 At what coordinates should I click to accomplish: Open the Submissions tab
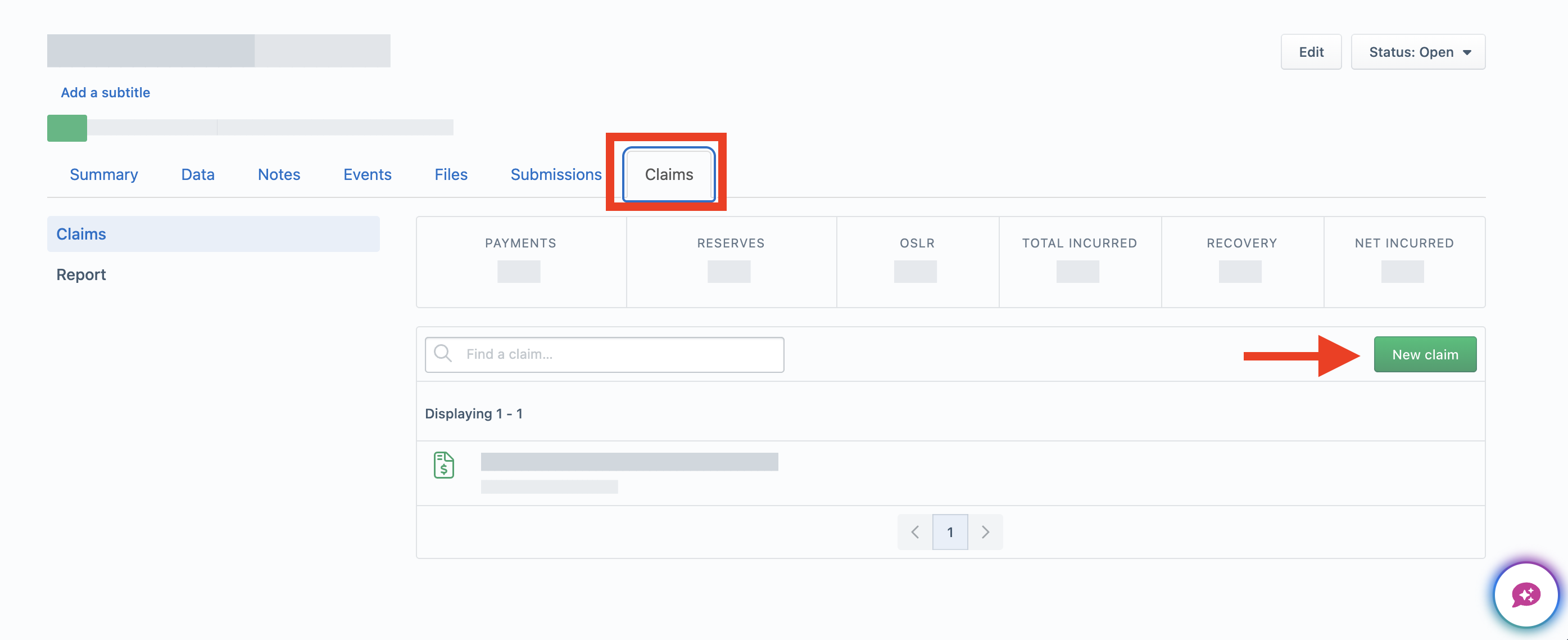556,174
